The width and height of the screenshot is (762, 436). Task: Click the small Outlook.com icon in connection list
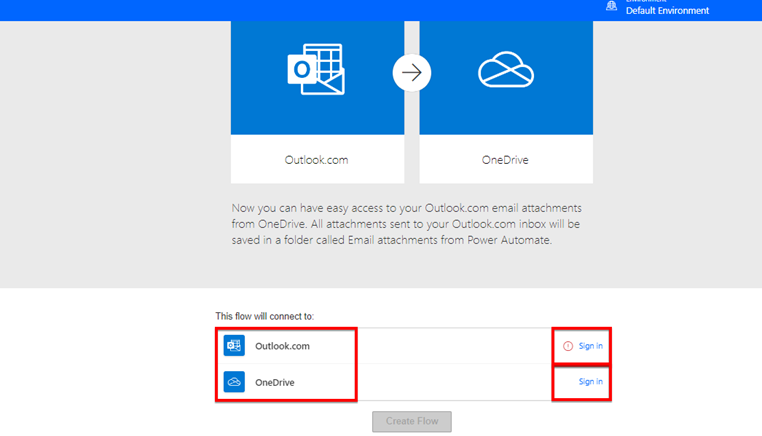[234, 346]
